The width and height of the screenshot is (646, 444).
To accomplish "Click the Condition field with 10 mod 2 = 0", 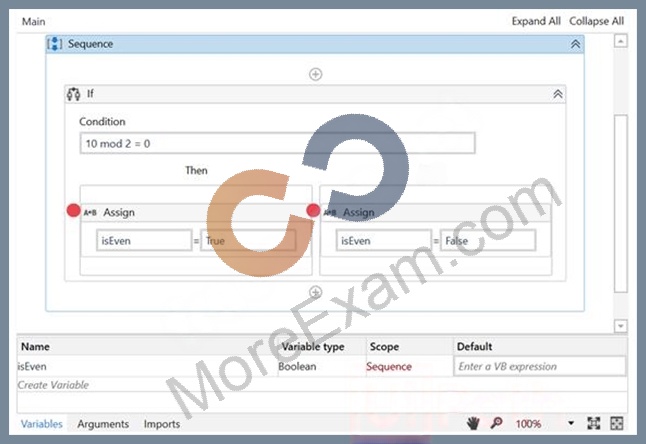I will point(277,143).
